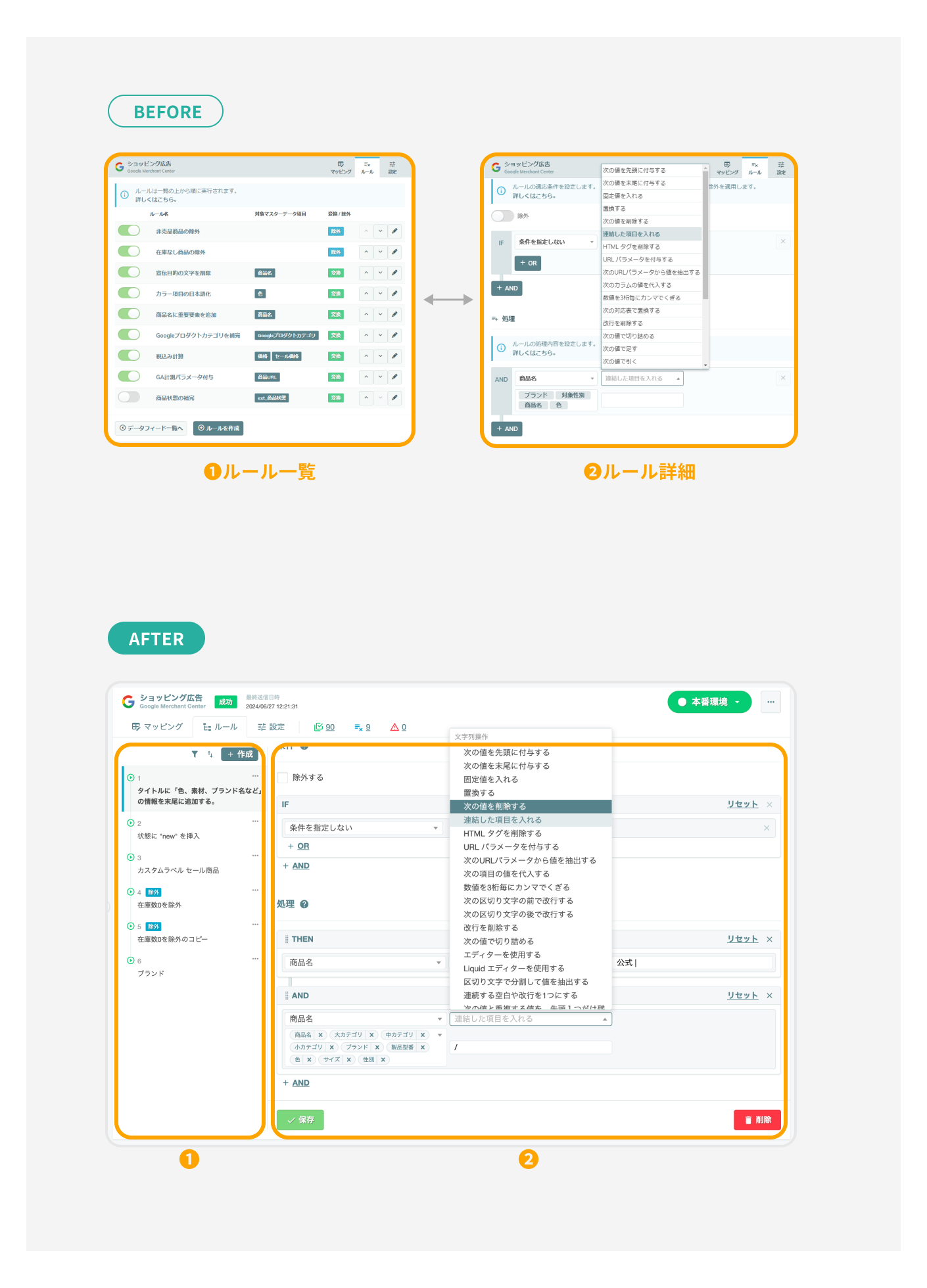Turn on the 除外 toggle in BEFORE rule detail

coord(502,216)
